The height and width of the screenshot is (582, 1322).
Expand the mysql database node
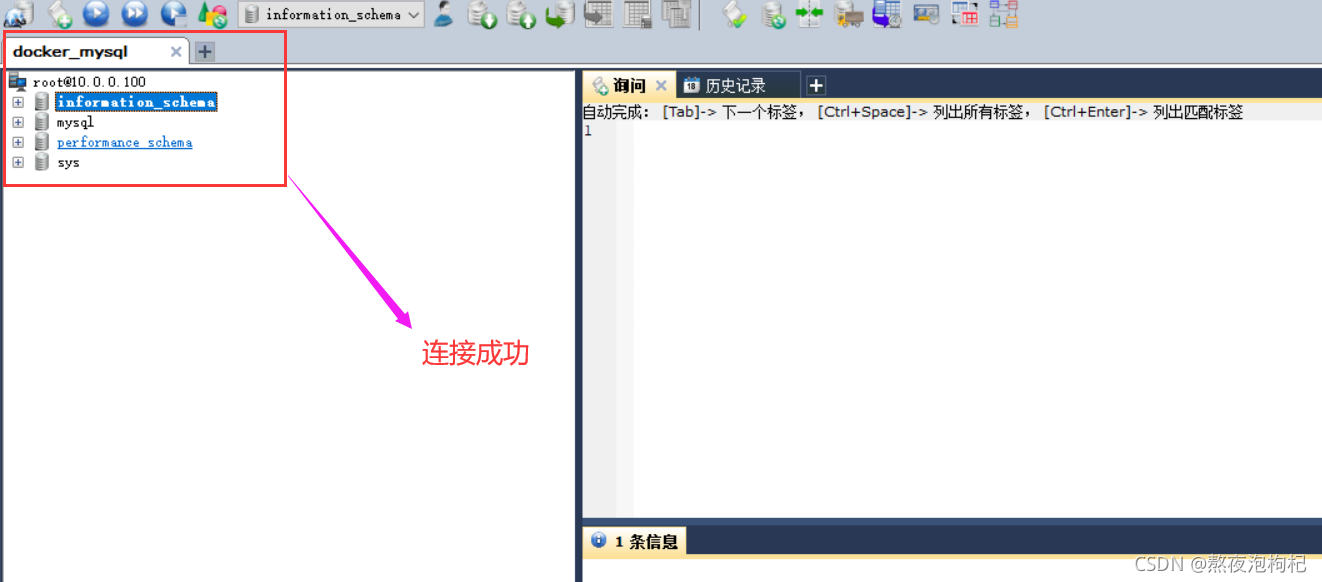18,121
